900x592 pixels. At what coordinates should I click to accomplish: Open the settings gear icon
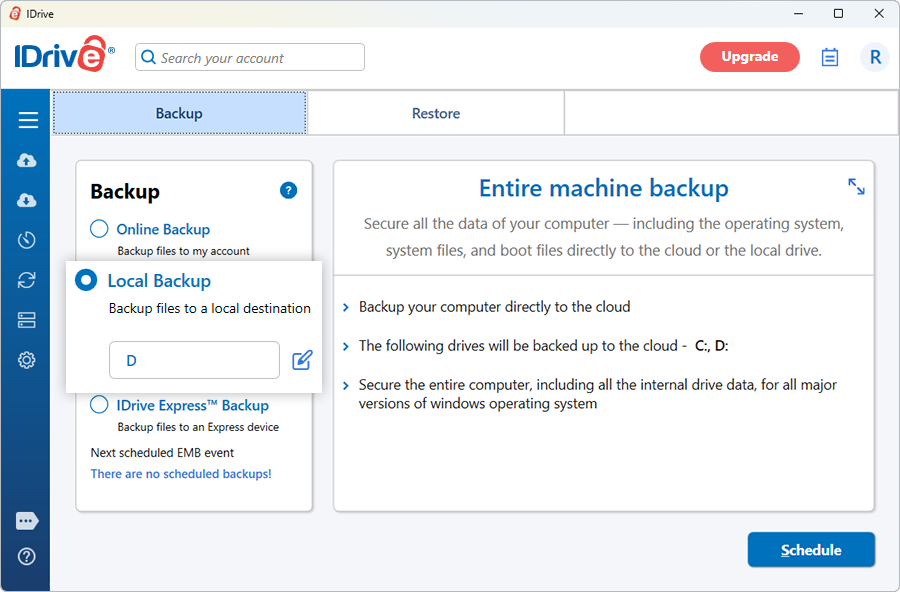tap(26, 360)
